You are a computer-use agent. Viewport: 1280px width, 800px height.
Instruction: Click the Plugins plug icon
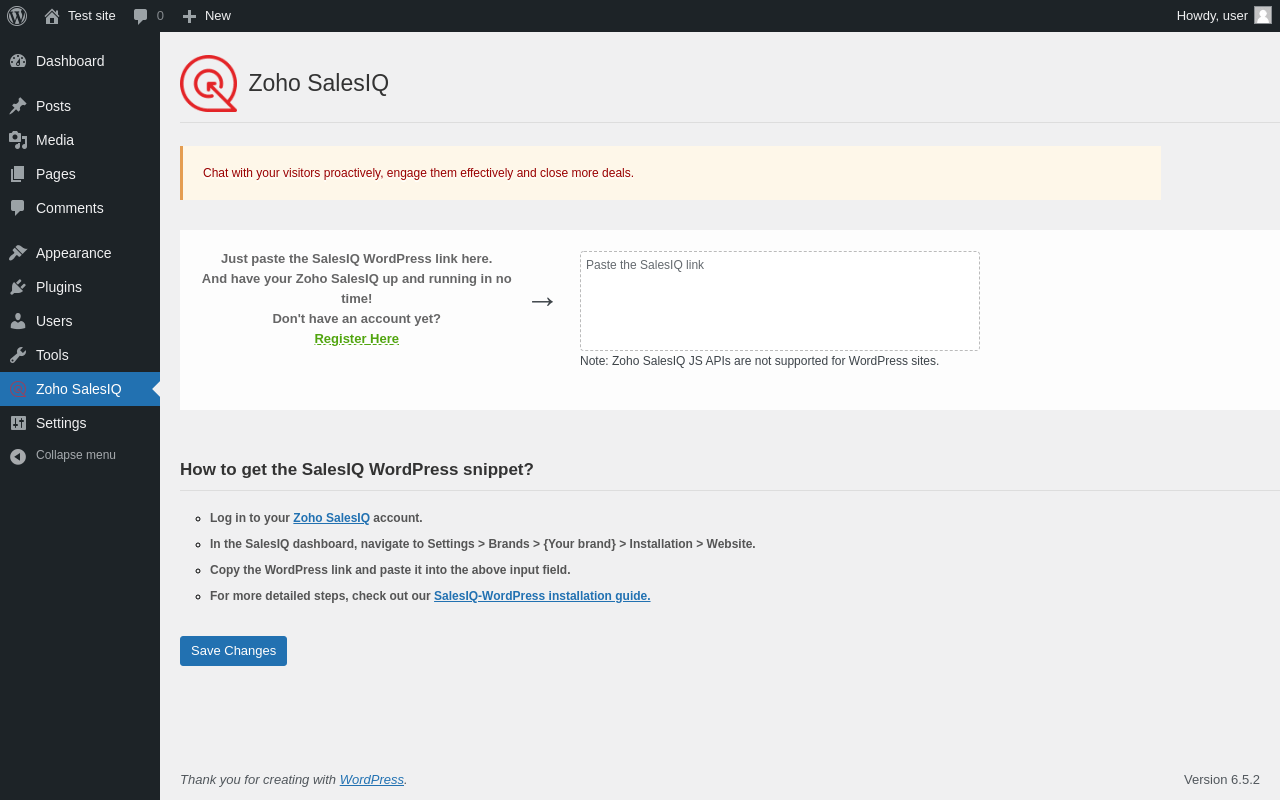pyautogui.click(x=18, y=287)
